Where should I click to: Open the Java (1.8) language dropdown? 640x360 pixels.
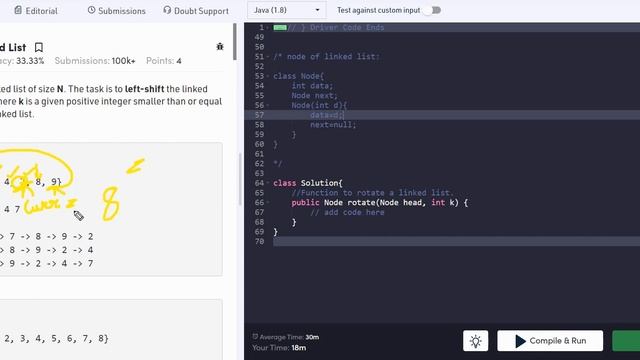[287, 10]
